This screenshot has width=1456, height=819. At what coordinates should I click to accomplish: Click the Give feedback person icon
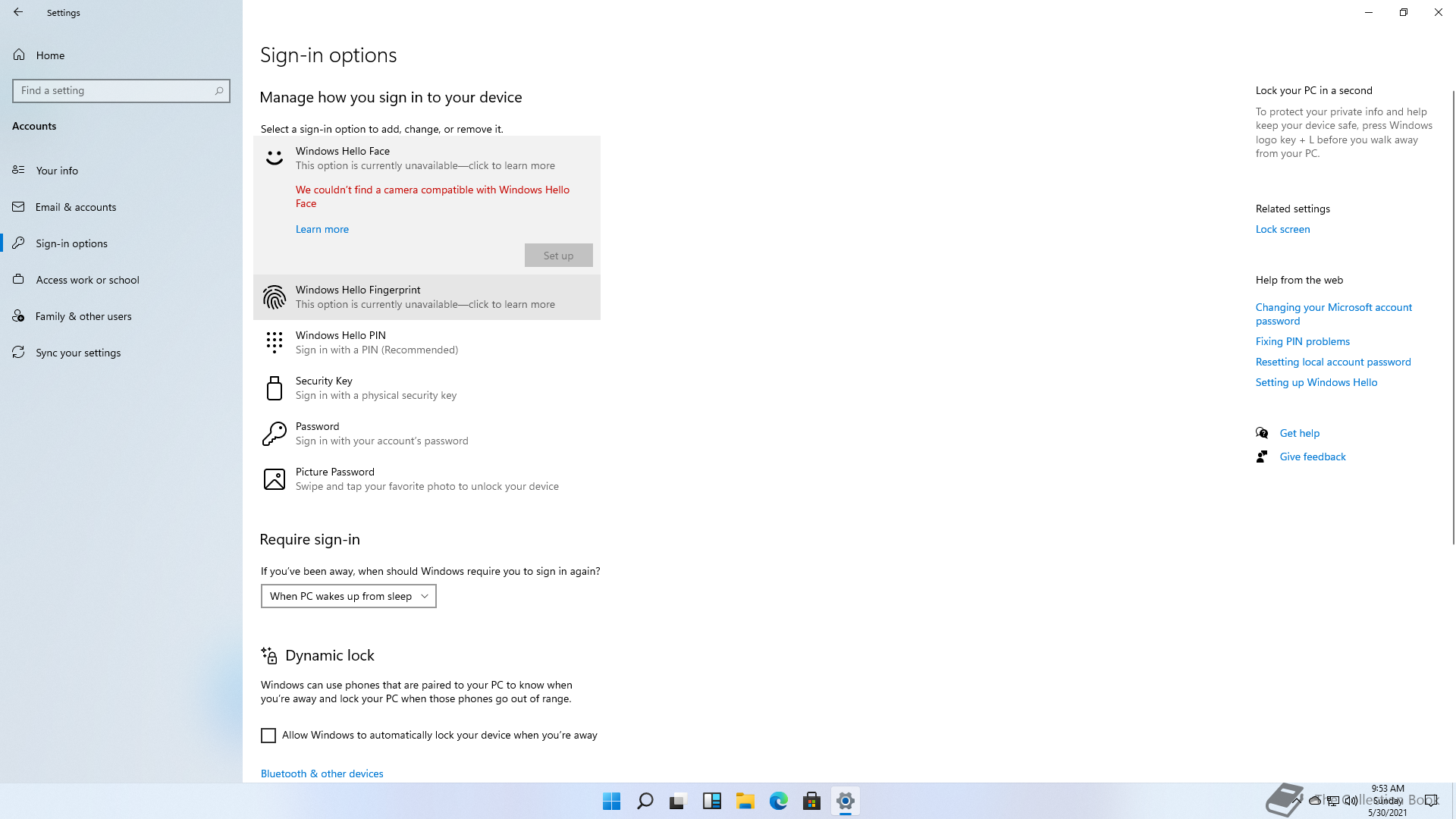(x=1262, y=457)
